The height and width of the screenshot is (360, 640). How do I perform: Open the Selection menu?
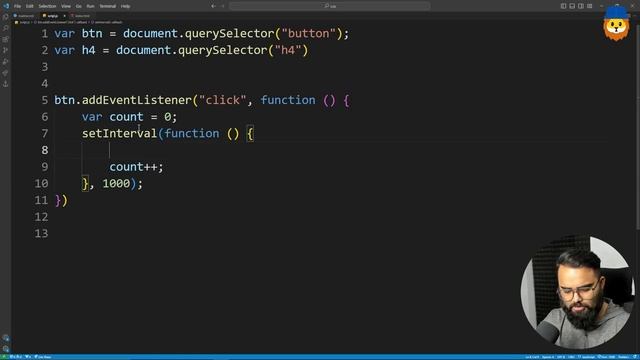47,6
